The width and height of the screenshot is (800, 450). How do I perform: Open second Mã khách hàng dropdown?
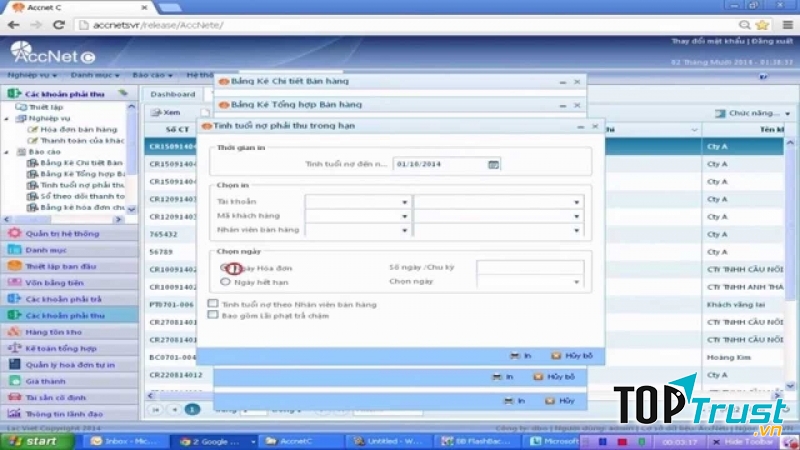point(576,216)
